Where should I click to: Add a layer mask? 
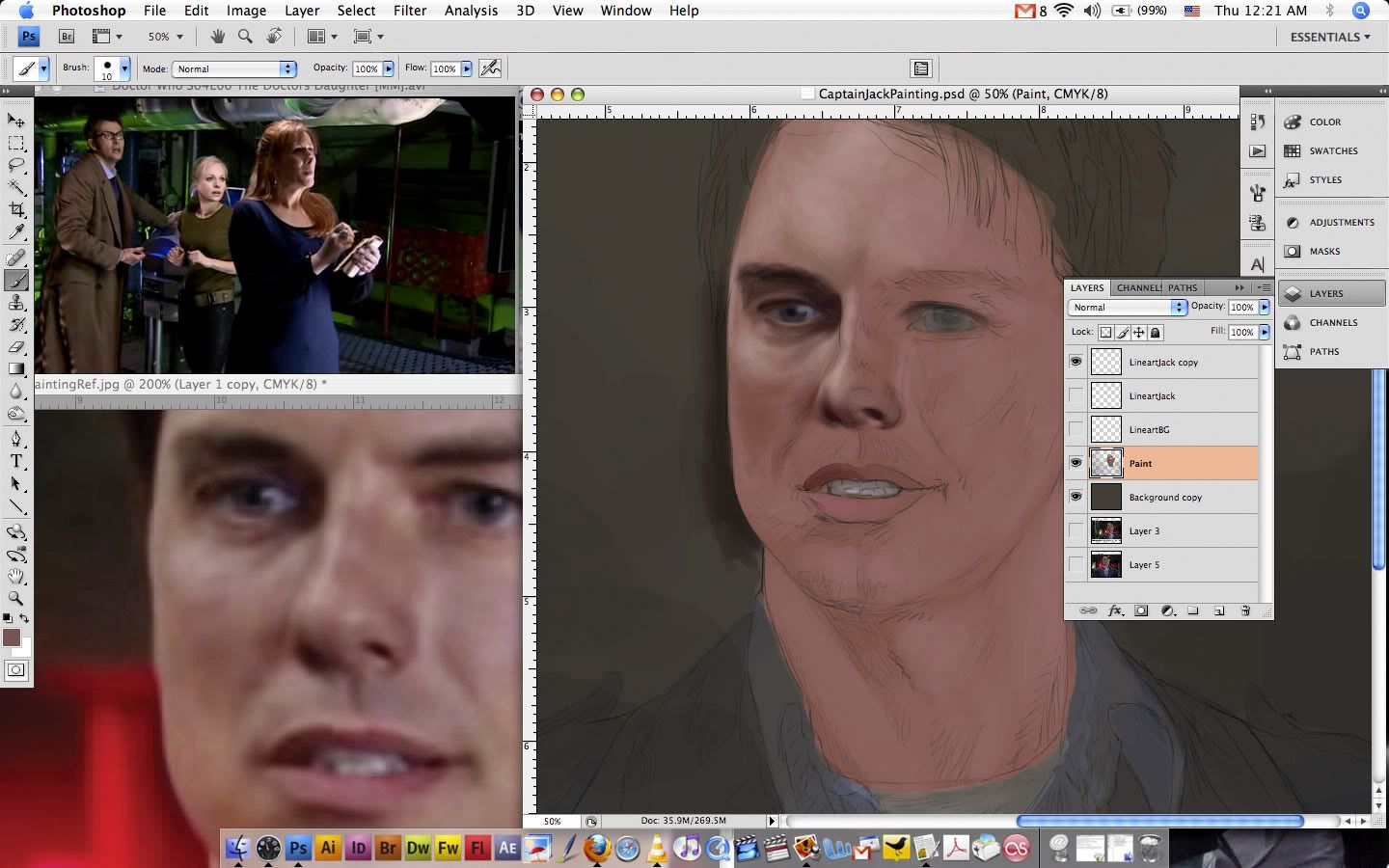(x=1141, y=610)
